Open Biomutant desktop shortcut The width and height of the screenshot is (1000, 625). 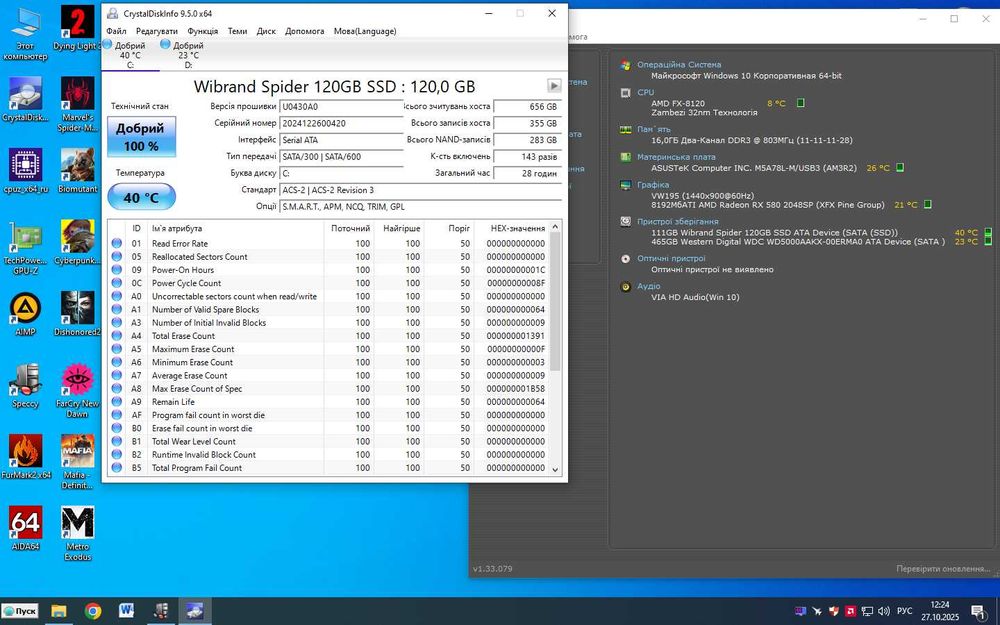(77, 171)
